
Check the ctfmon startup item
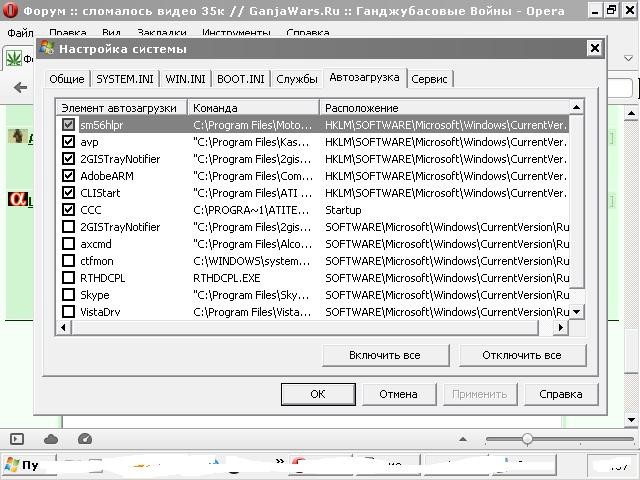click(x=68, y=261)
